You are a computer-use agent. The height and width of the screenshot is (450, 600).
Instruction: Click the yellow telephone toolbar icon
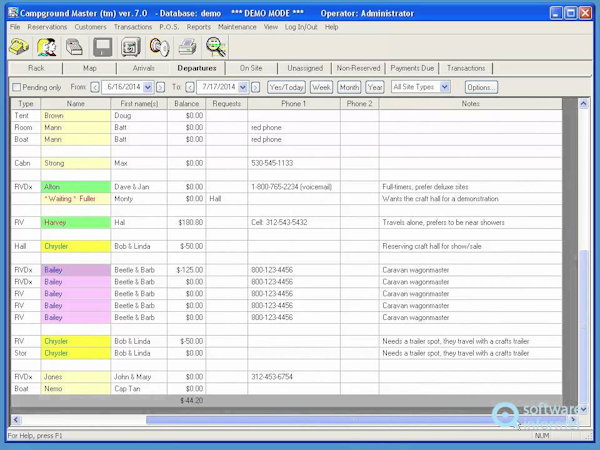19,47
